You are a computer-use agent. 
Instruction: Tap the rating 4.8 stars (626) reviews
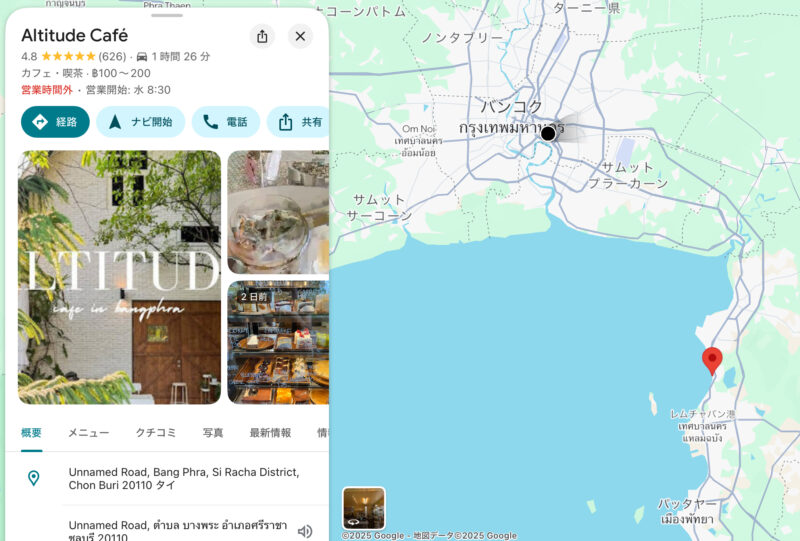73,56
